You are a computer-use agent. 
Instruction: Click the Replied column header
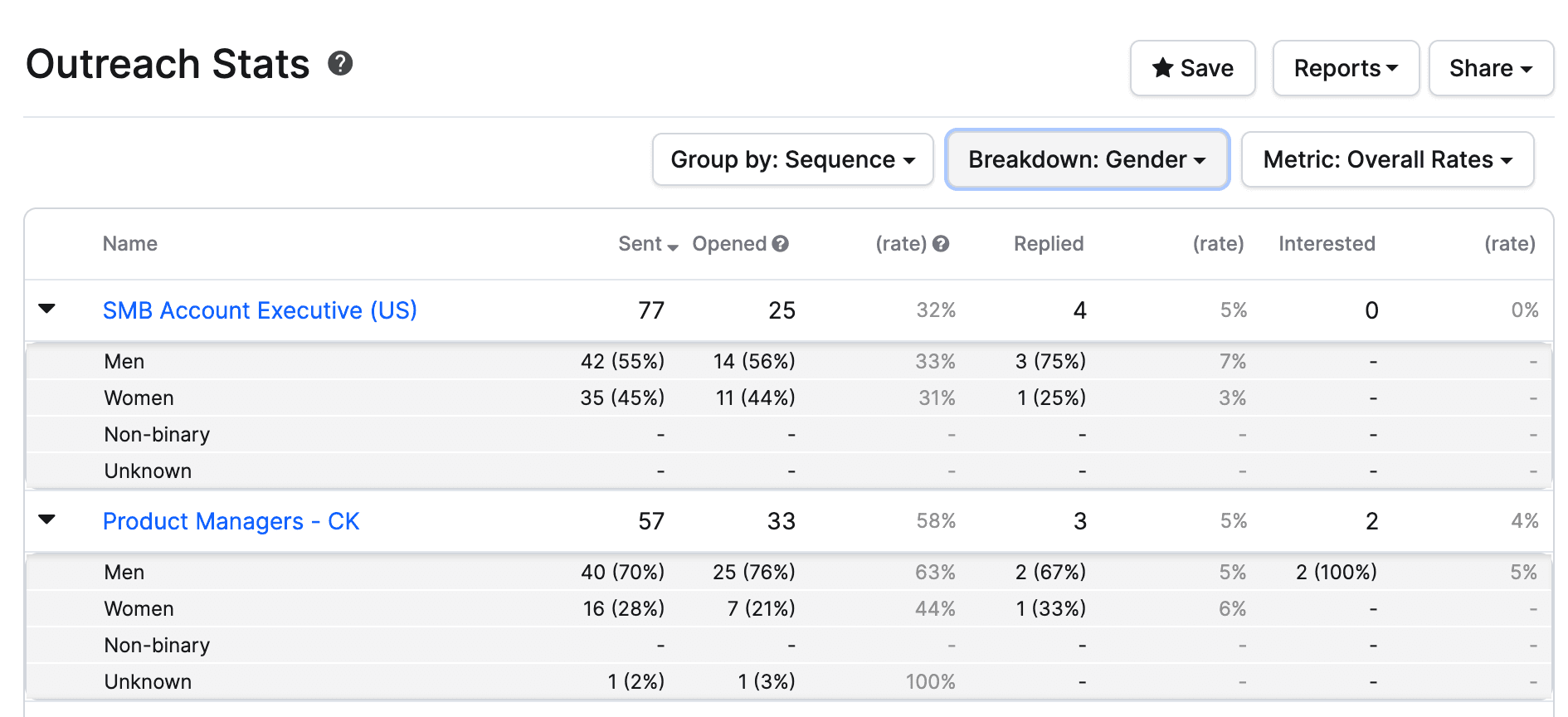point(1048,243)
